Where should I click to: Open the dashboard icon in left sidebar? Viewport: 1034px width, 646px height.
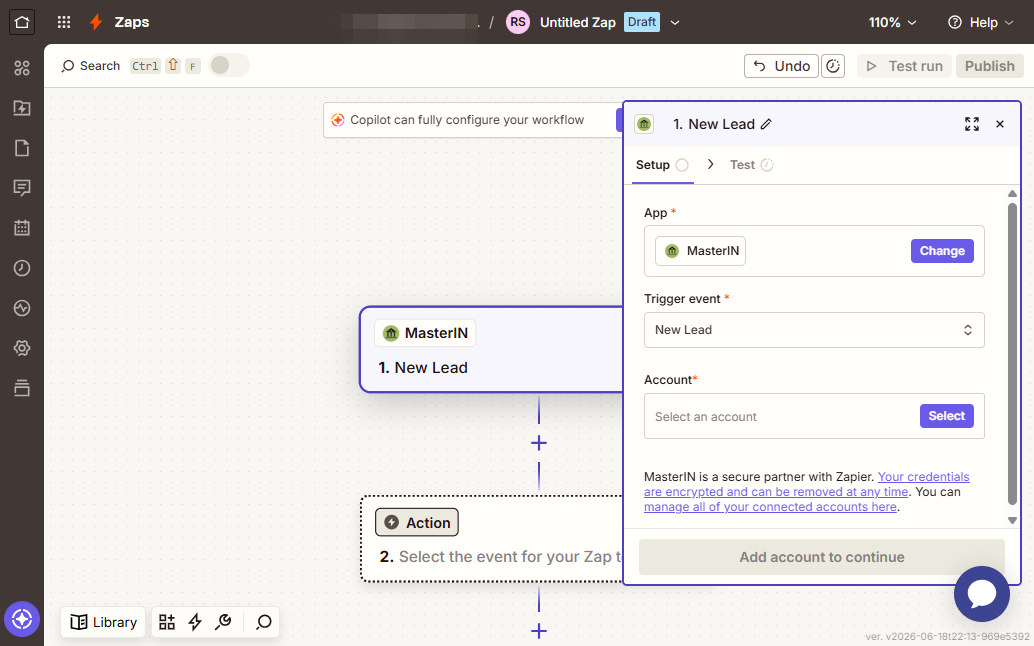(x=22, y=68)
